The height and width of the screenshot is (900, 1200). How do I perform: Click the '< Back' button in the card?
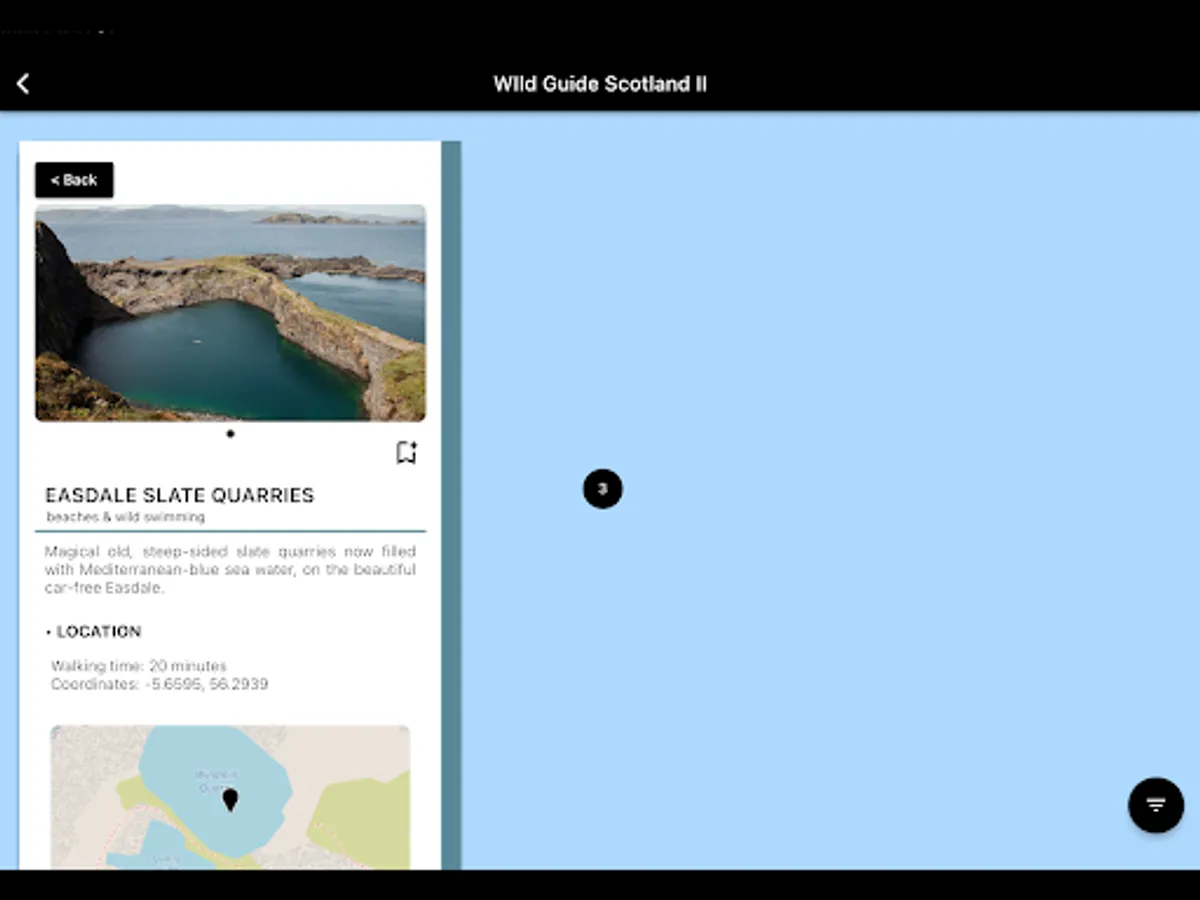[x=74, y=180]
